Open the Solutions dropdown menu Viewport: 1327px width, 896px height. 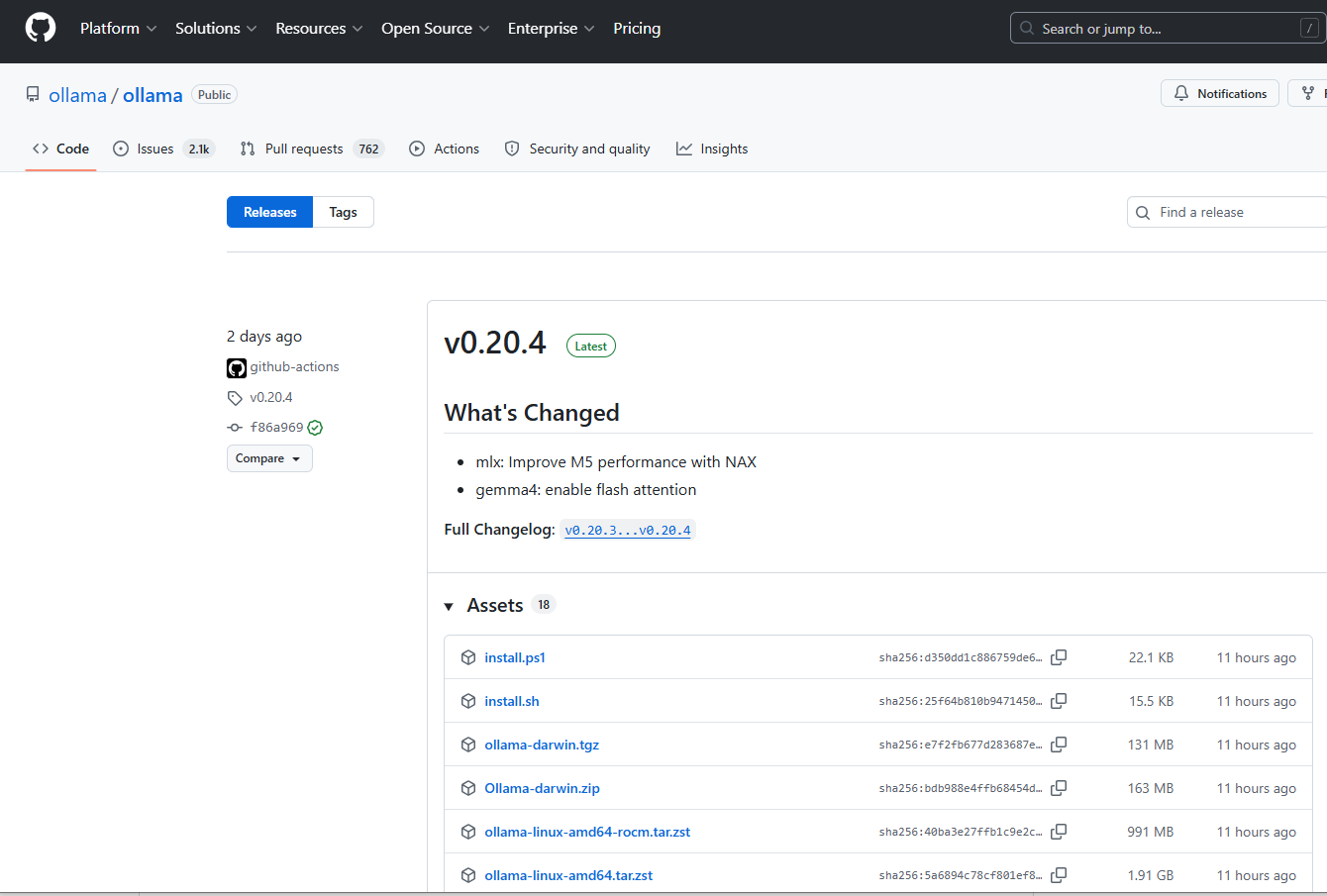216,29
